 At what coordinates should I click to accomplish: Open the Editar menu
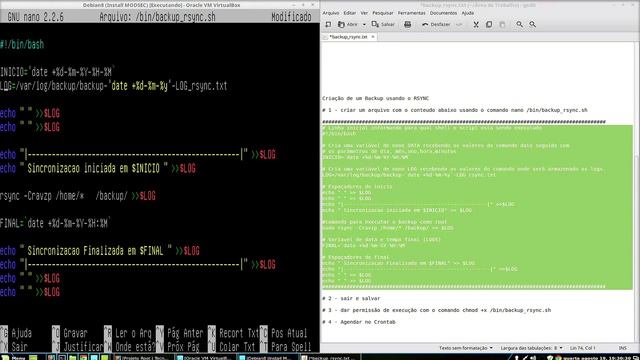[349, 13]
